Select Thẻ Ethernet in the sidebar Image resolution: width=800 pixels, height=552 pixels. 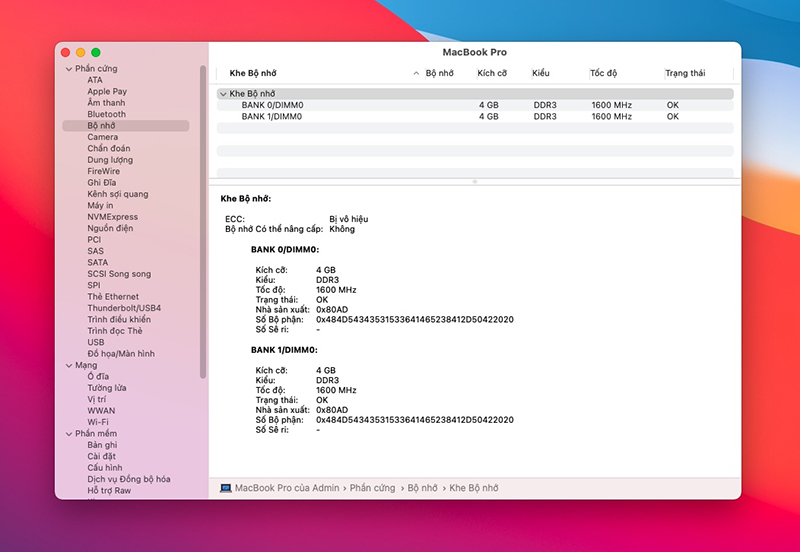tap(113, 296)
